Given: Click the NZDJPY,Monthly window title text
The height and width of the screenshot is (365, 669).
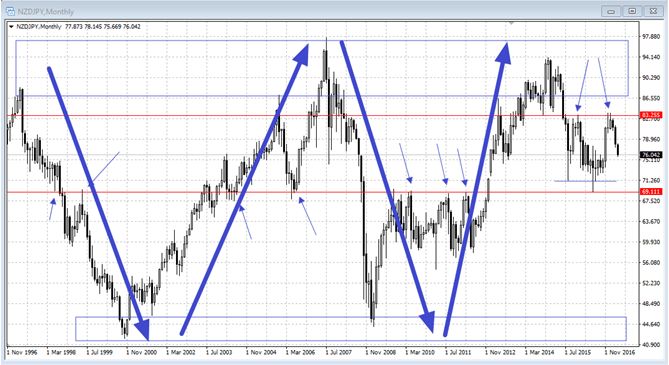Looking at the screenshot, I should (46, 12).
